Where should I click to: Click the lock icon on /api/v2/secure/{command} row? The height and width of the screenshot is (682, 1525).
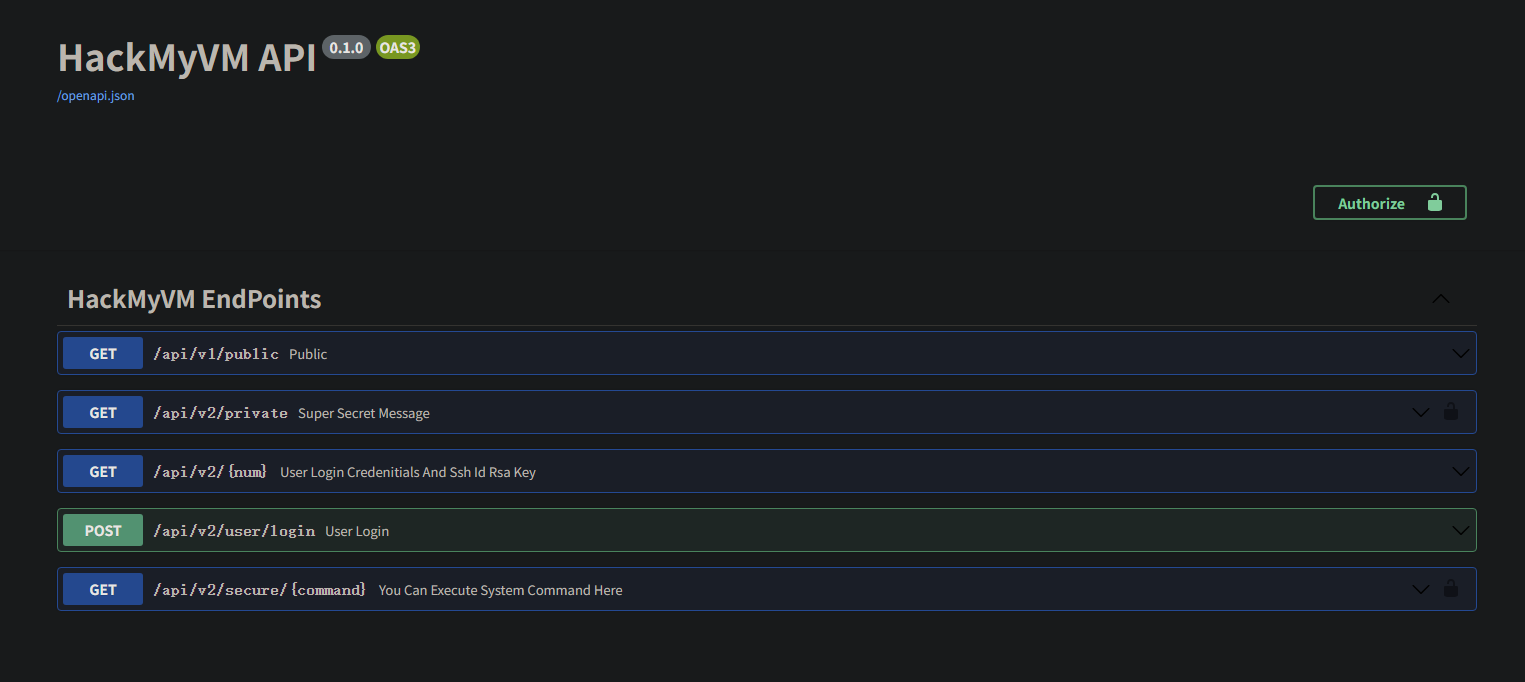coord(1450,589)
